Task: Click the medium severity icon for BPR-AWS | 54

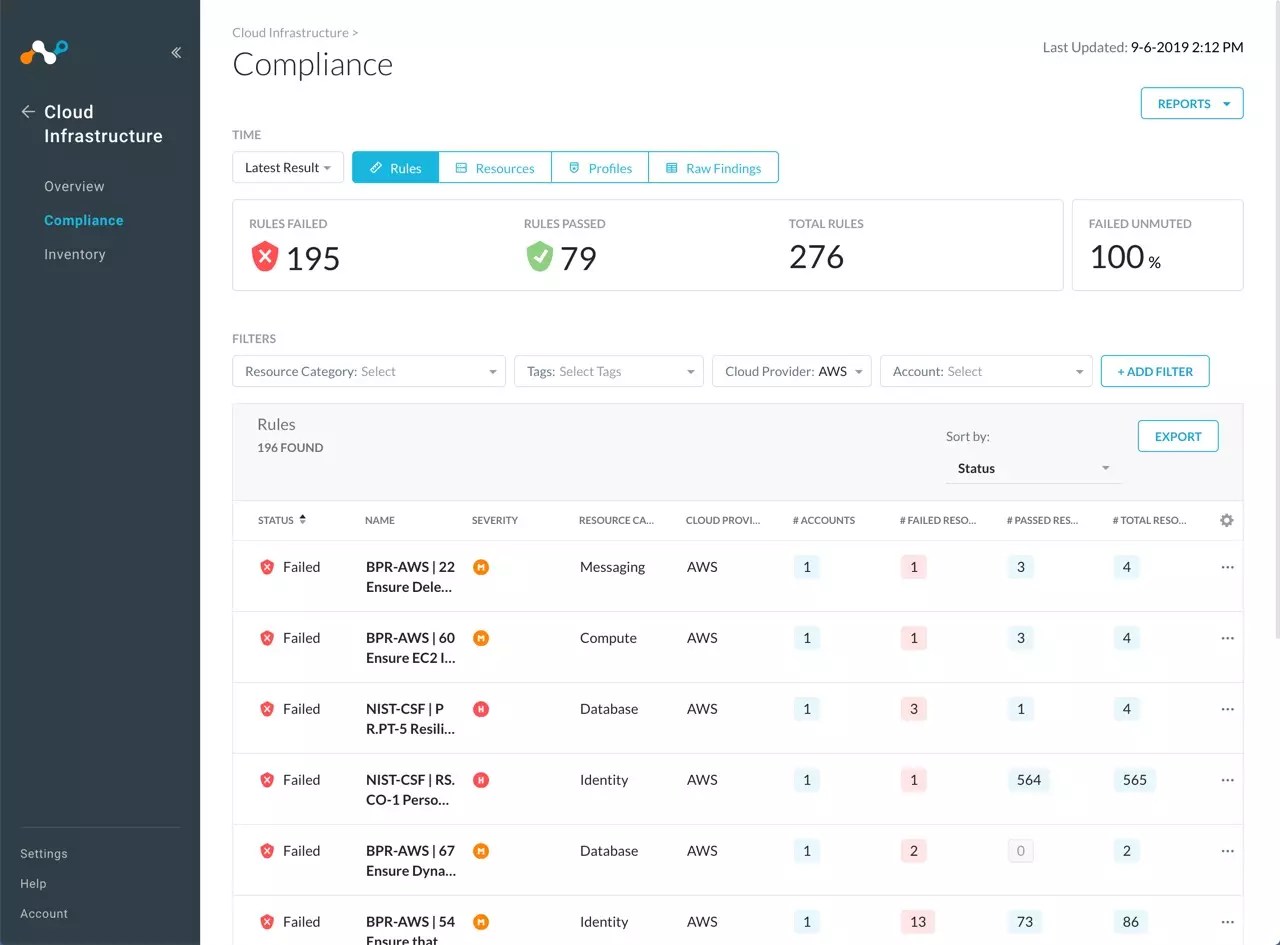Action: 481,922
